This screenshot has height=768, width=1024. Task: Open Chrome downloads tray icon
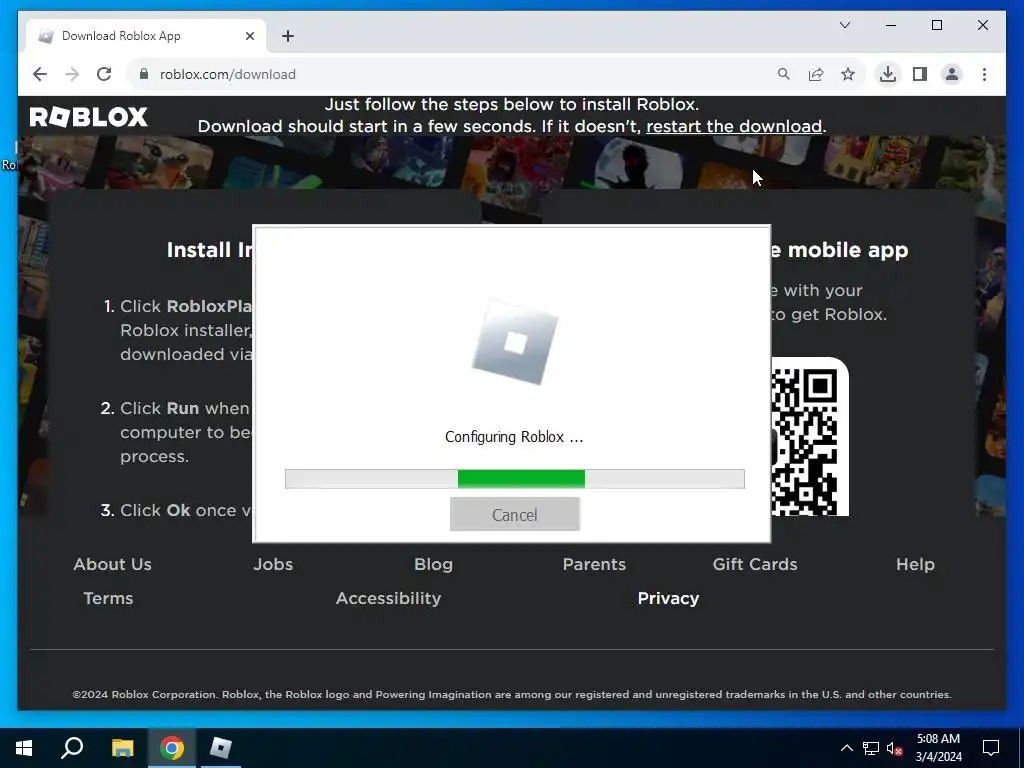click(888, 74)
